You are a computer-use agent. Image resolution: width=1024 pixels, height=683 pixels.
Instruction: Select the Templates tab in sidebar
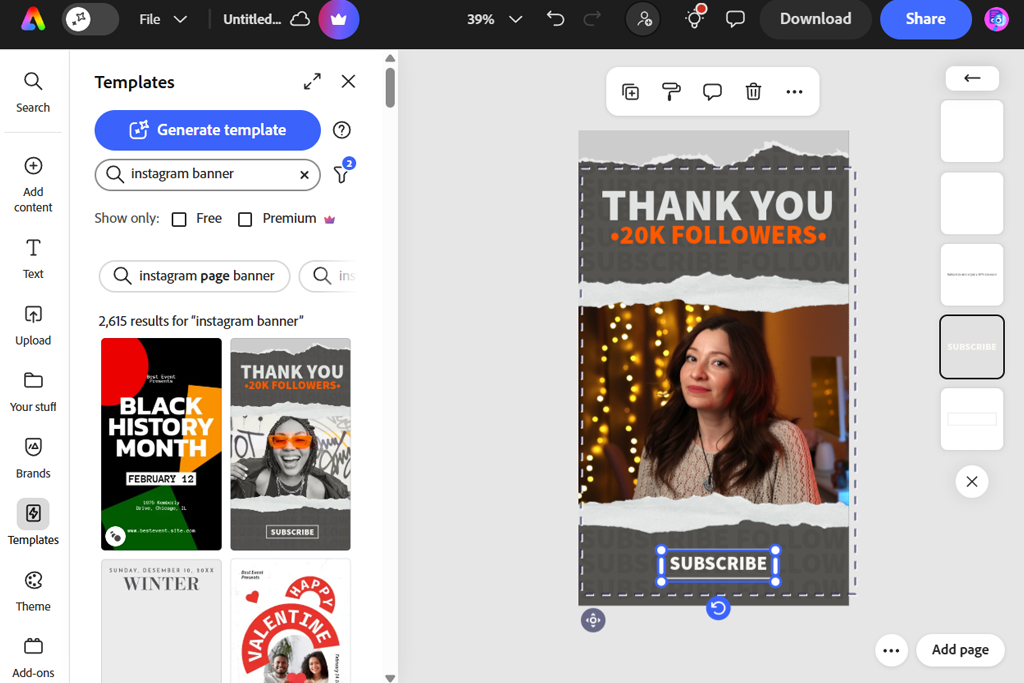click(33, 522)
